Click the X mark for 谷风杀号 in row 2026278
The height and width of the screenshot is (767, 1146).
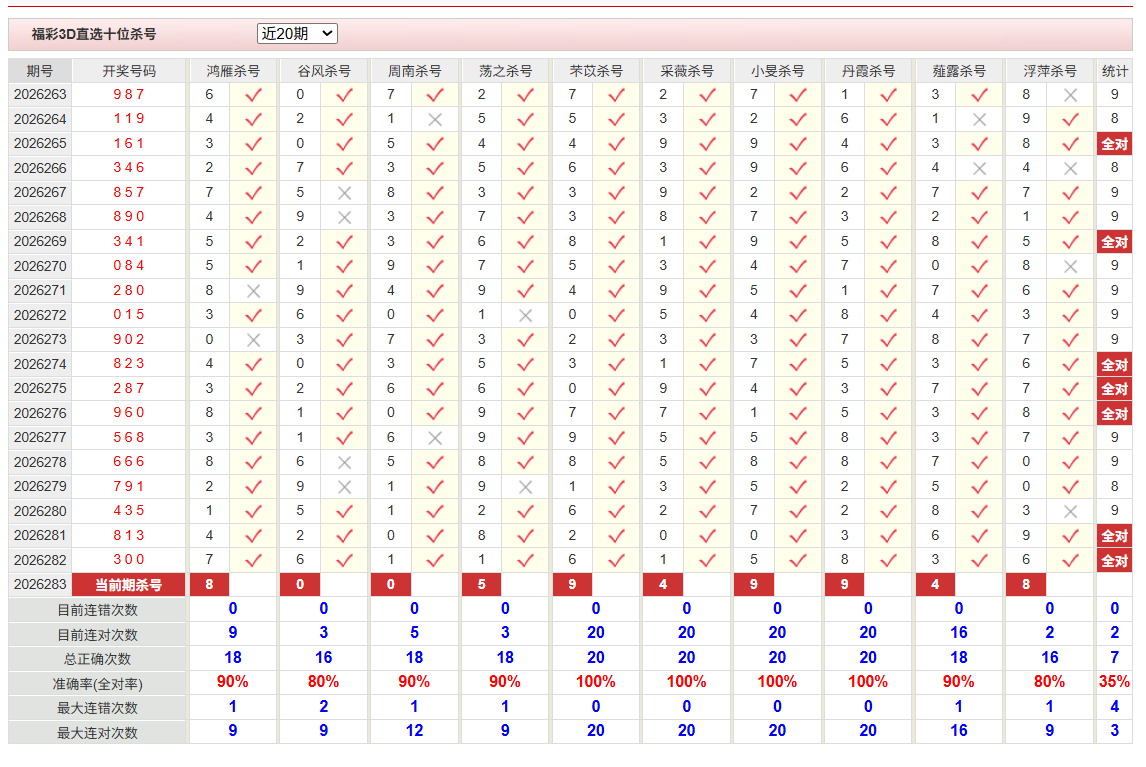click(344, 462)
